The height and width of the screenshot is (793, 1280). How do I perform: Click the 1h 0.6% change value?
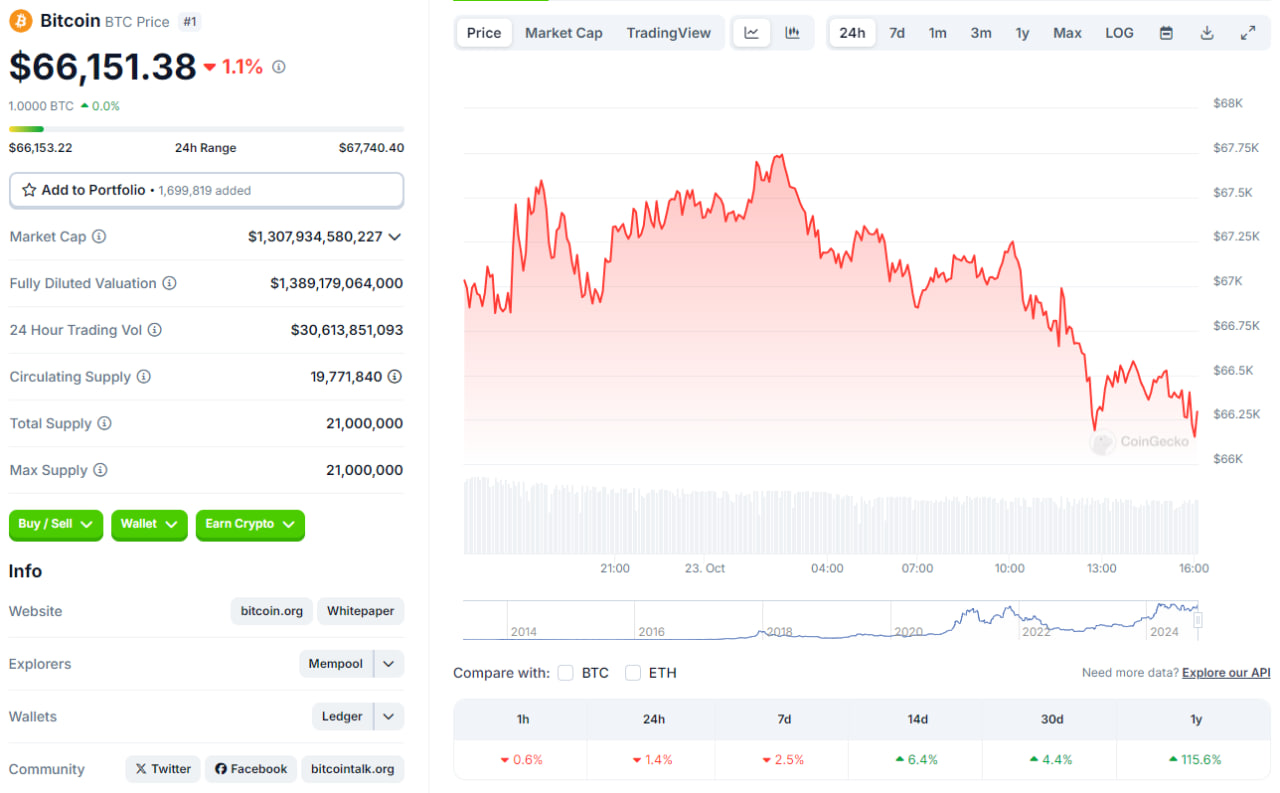click(521, 760)
